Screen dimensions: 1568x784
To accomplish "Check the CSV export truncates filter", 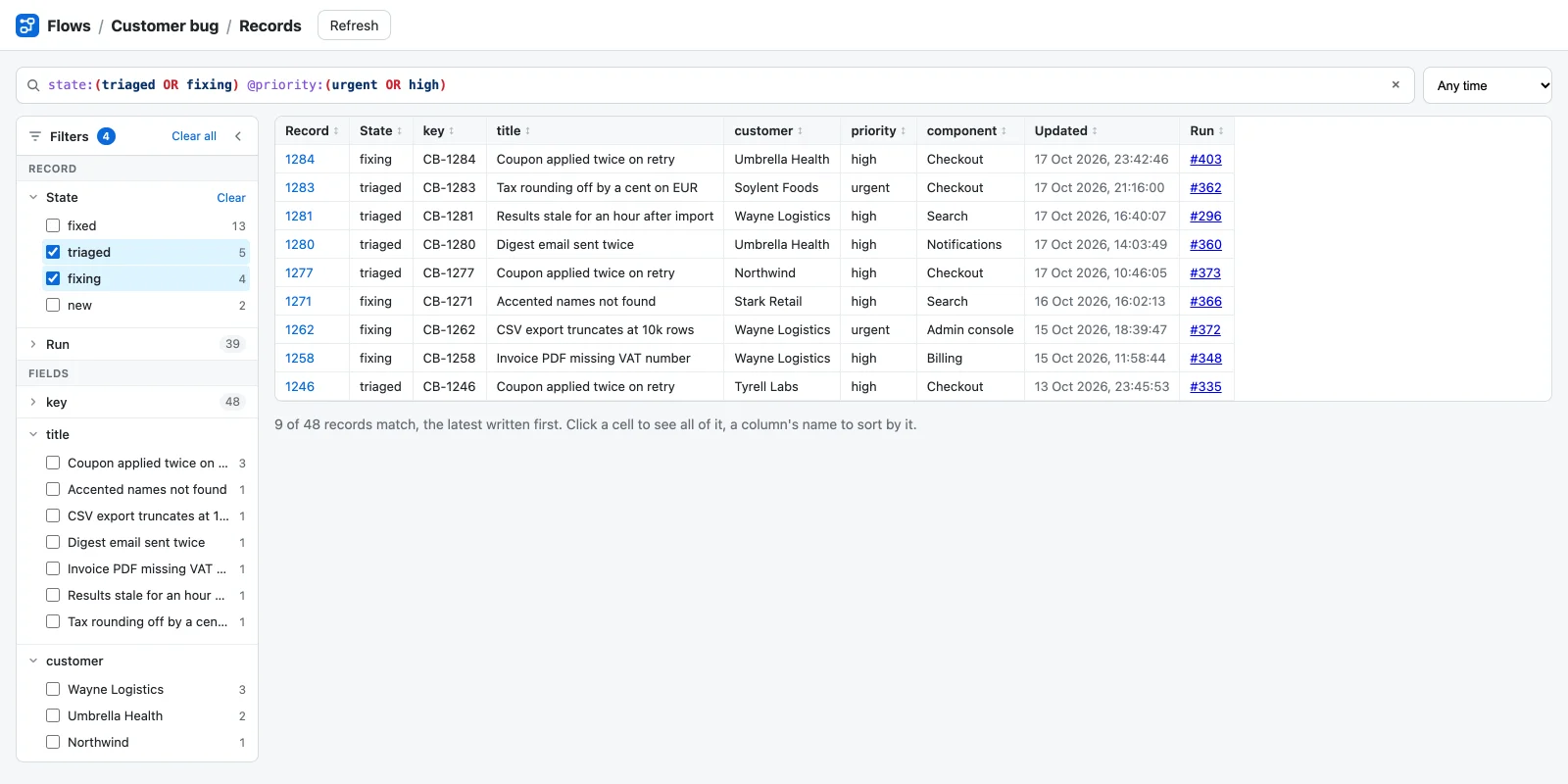I will point(53,515).
